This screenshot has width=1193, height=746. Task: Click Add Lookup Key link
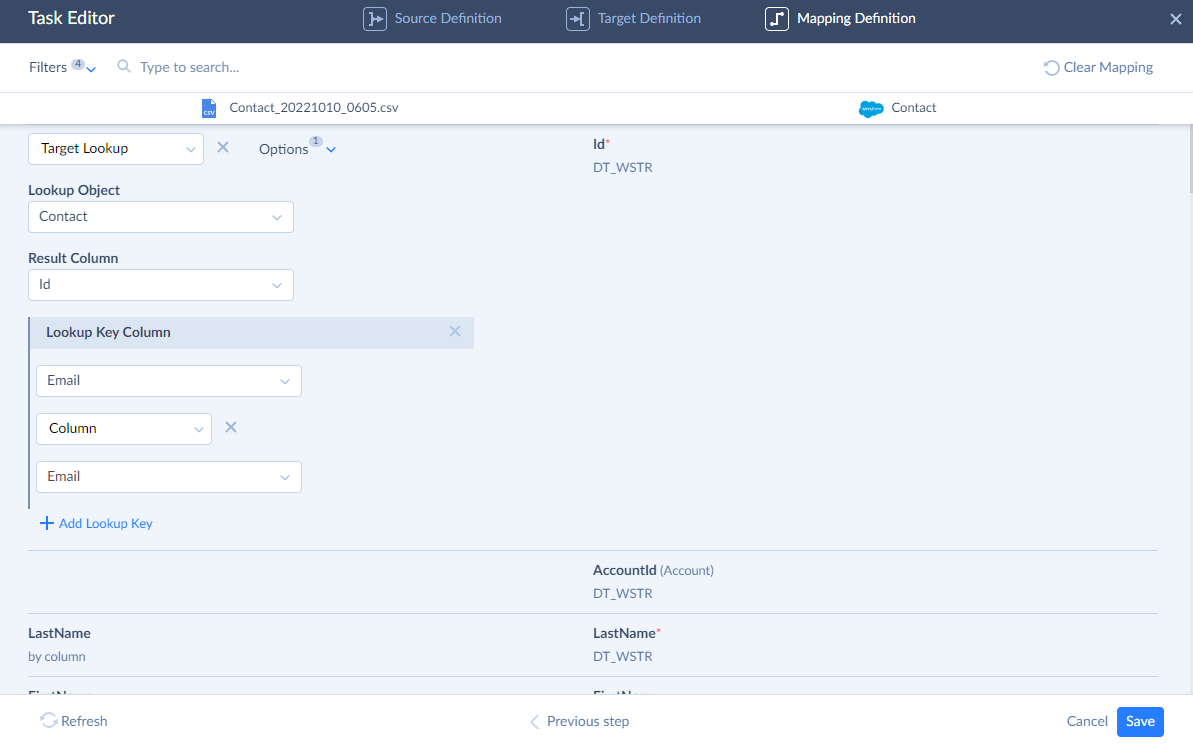96,523
